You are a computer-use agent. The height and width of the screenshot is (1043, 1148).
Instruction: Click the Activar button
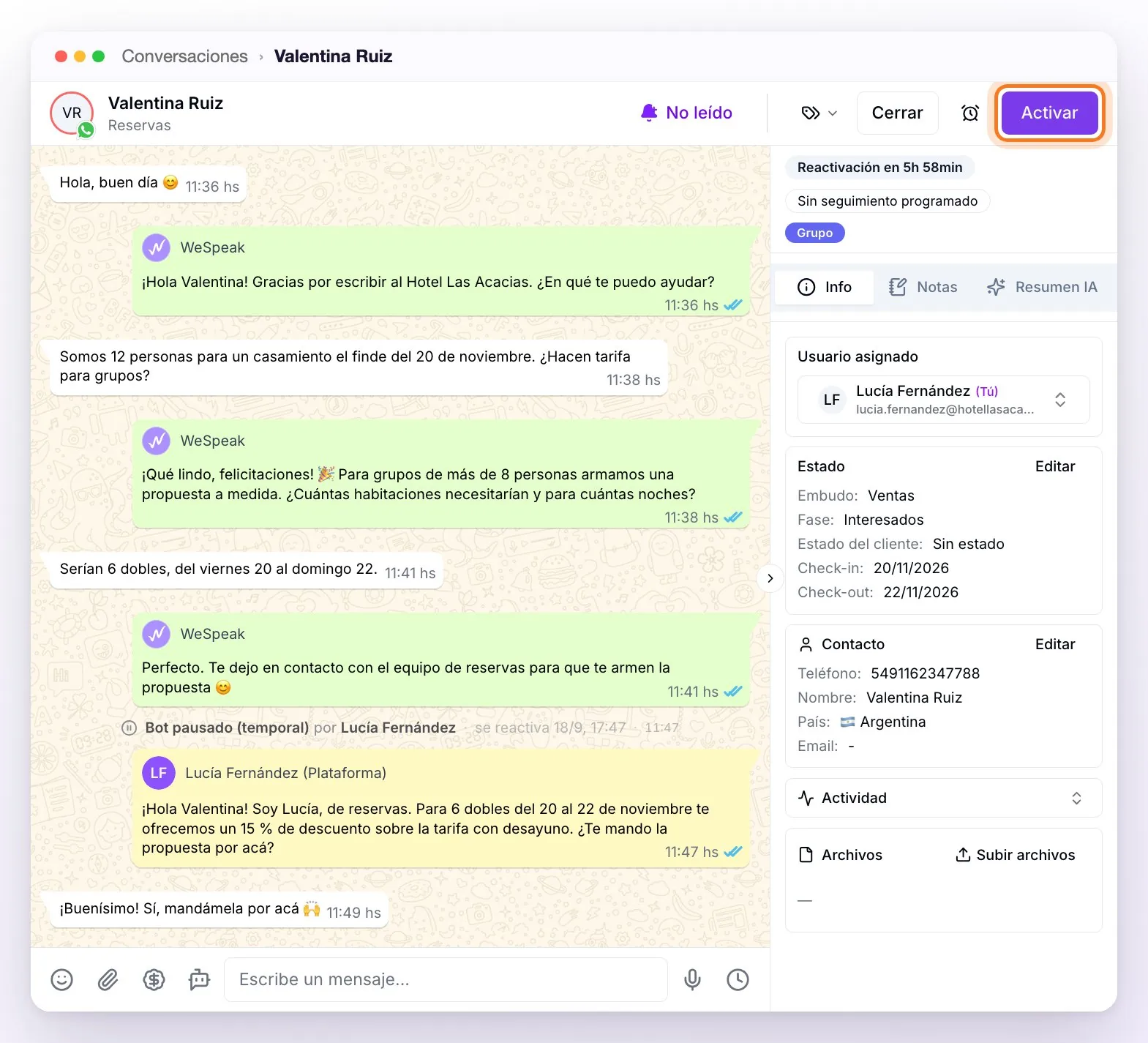tap(1049, 113)
